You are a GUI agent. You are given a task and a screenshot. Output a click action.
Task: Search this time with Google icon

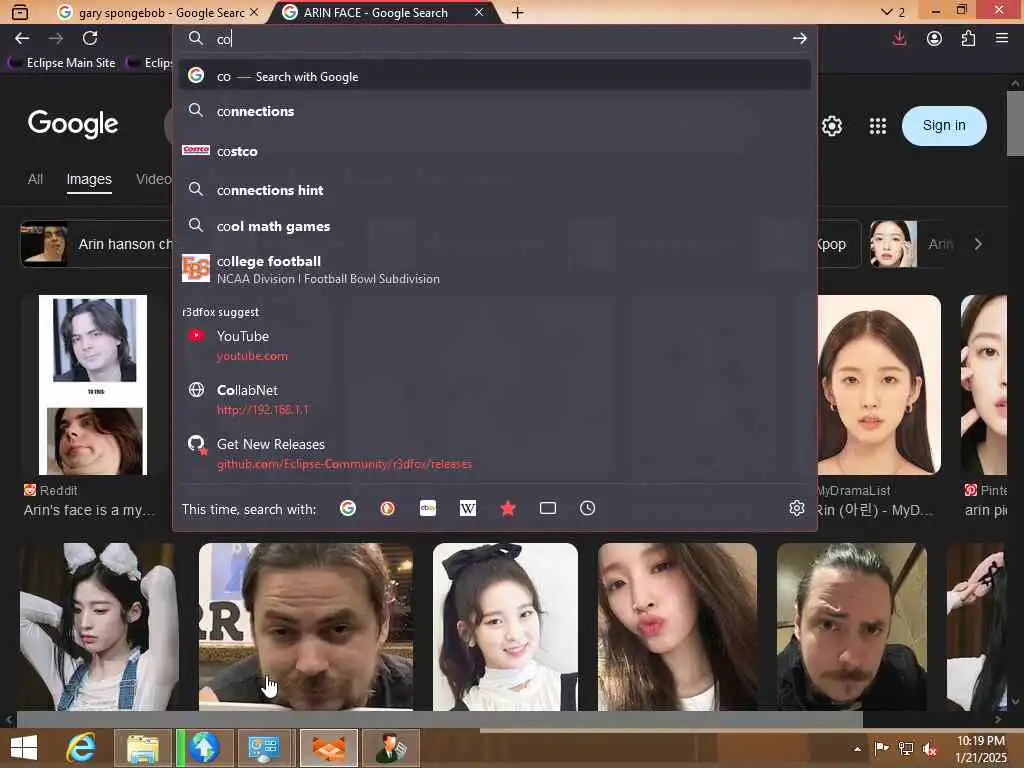[x=347, y=508]
